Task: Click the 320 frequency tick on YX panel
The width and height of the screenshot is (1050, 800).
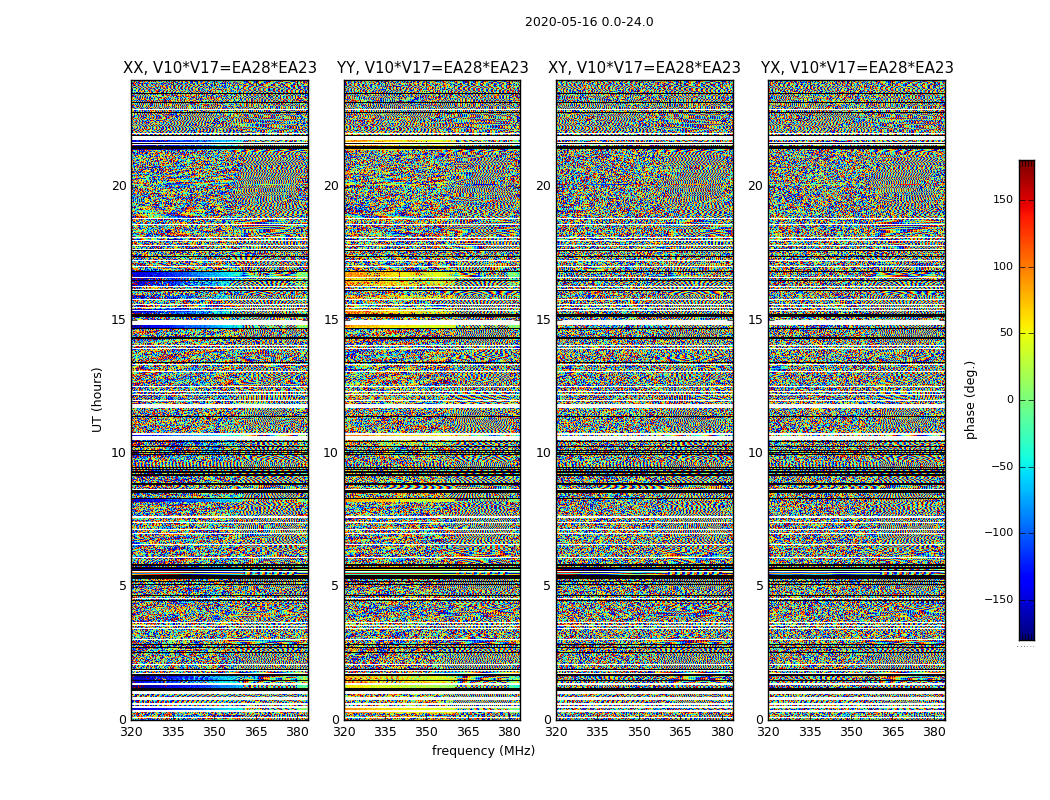Action: point(768,732)
